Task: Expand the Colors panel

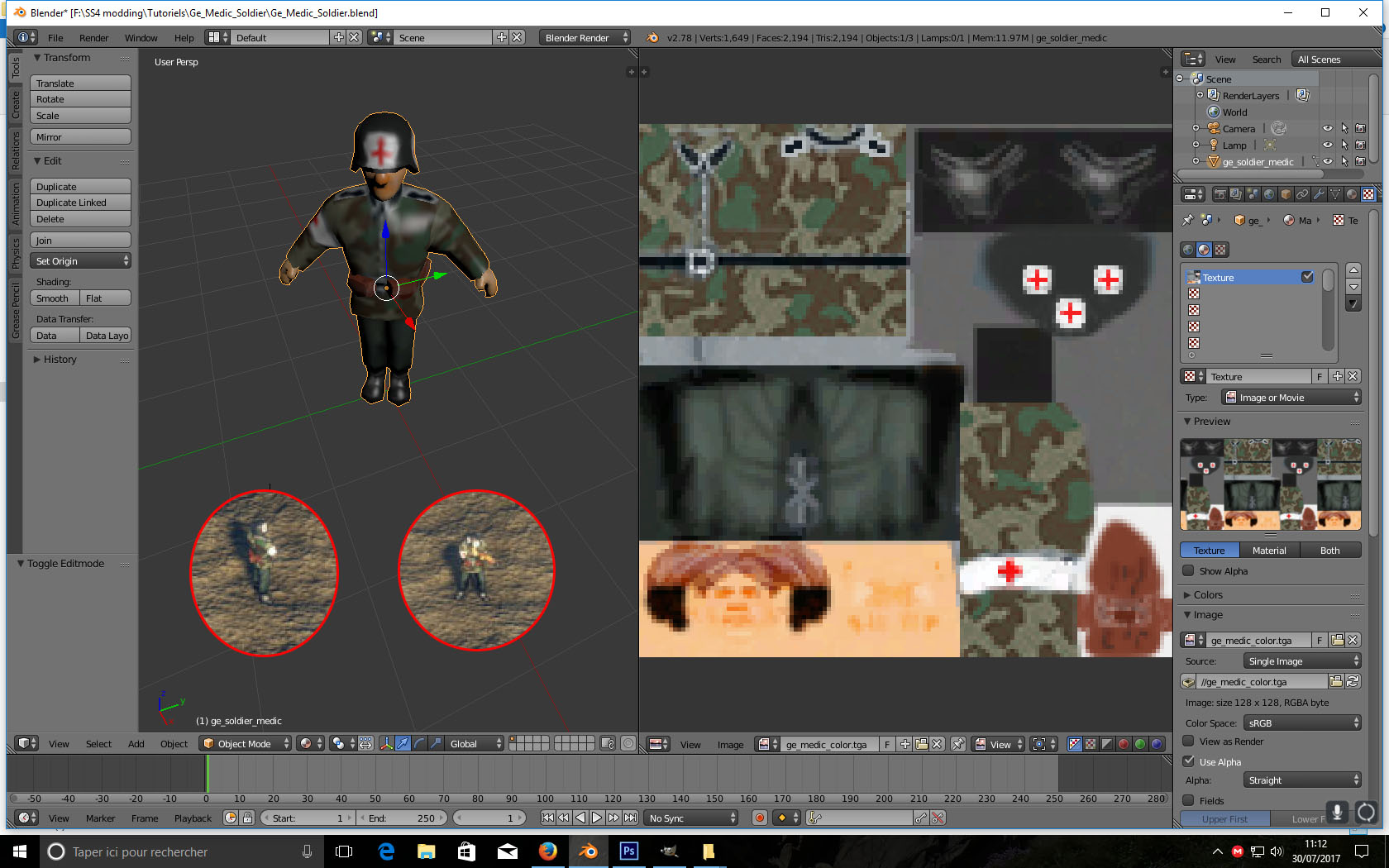Action: [x=1203, y=594]
